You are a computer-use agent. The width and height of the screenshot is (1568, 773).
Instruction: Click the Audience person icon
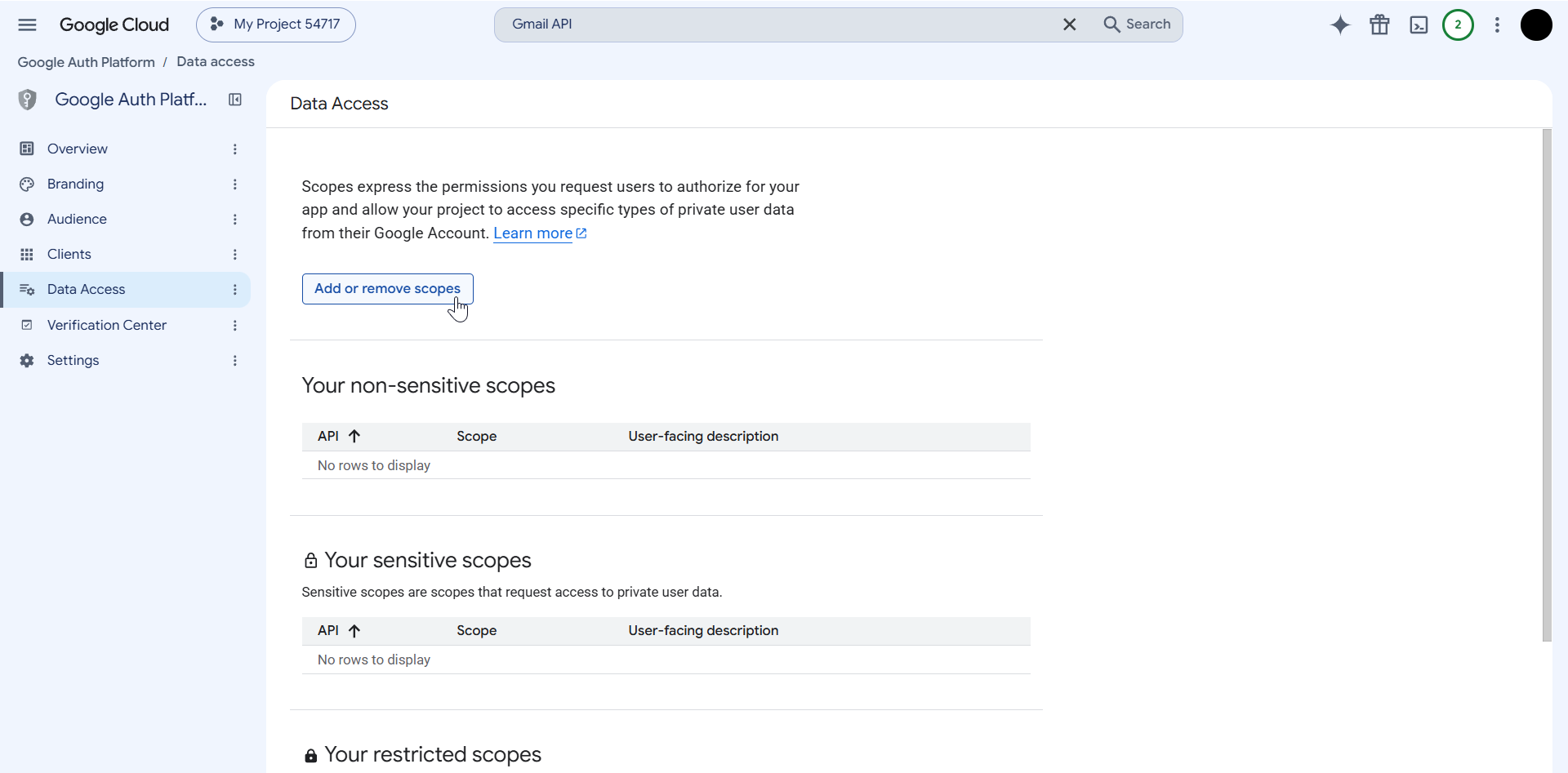[x=27, y=219]
